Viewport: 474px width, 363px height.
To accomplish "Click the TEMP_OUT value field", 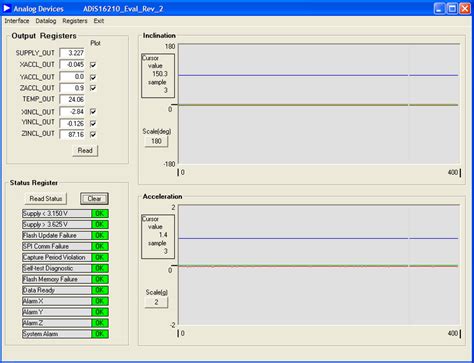I will 72,99.
